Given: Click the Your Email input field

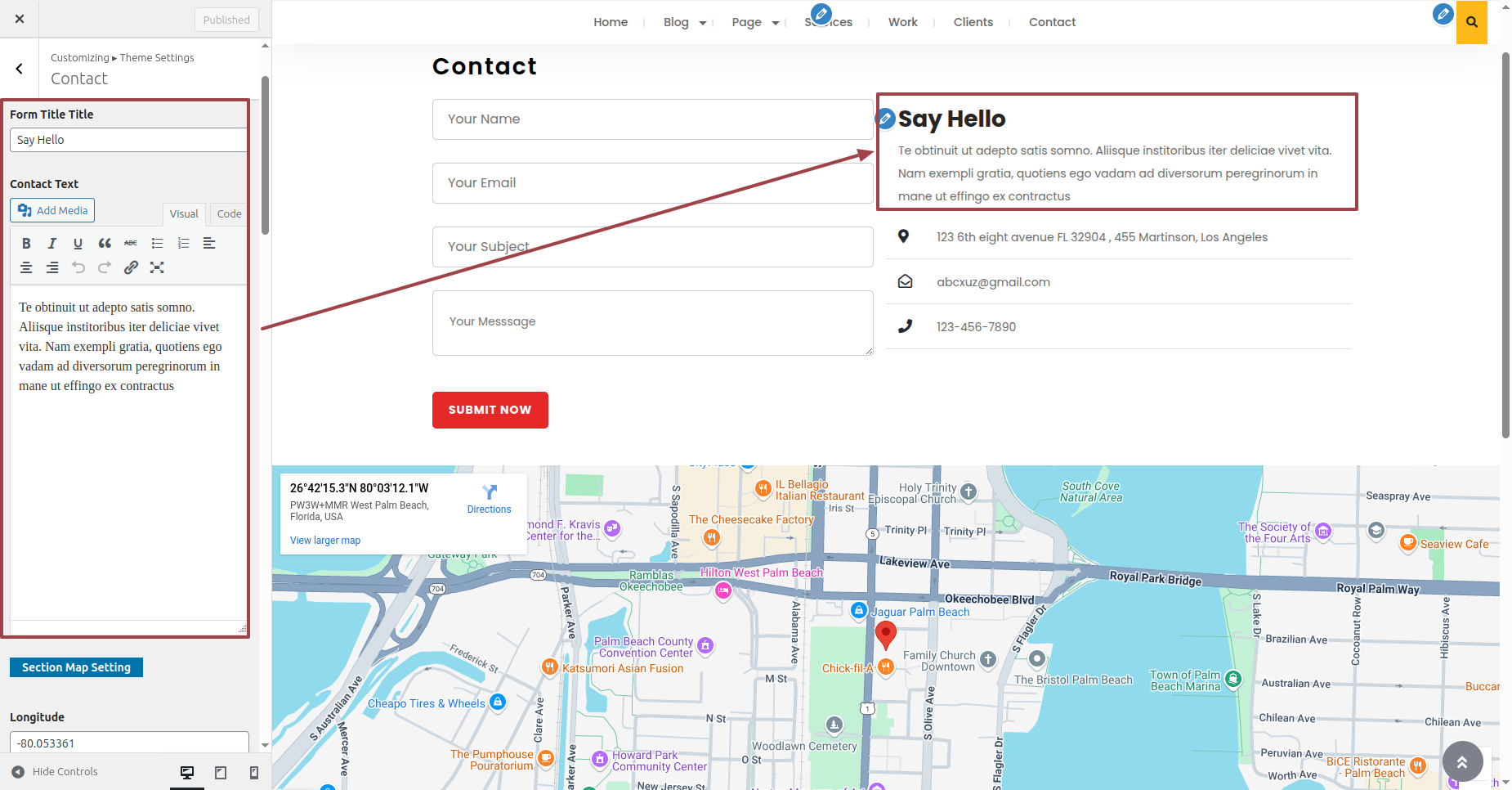Looking at the screenshot, I should tap(652, 183).
